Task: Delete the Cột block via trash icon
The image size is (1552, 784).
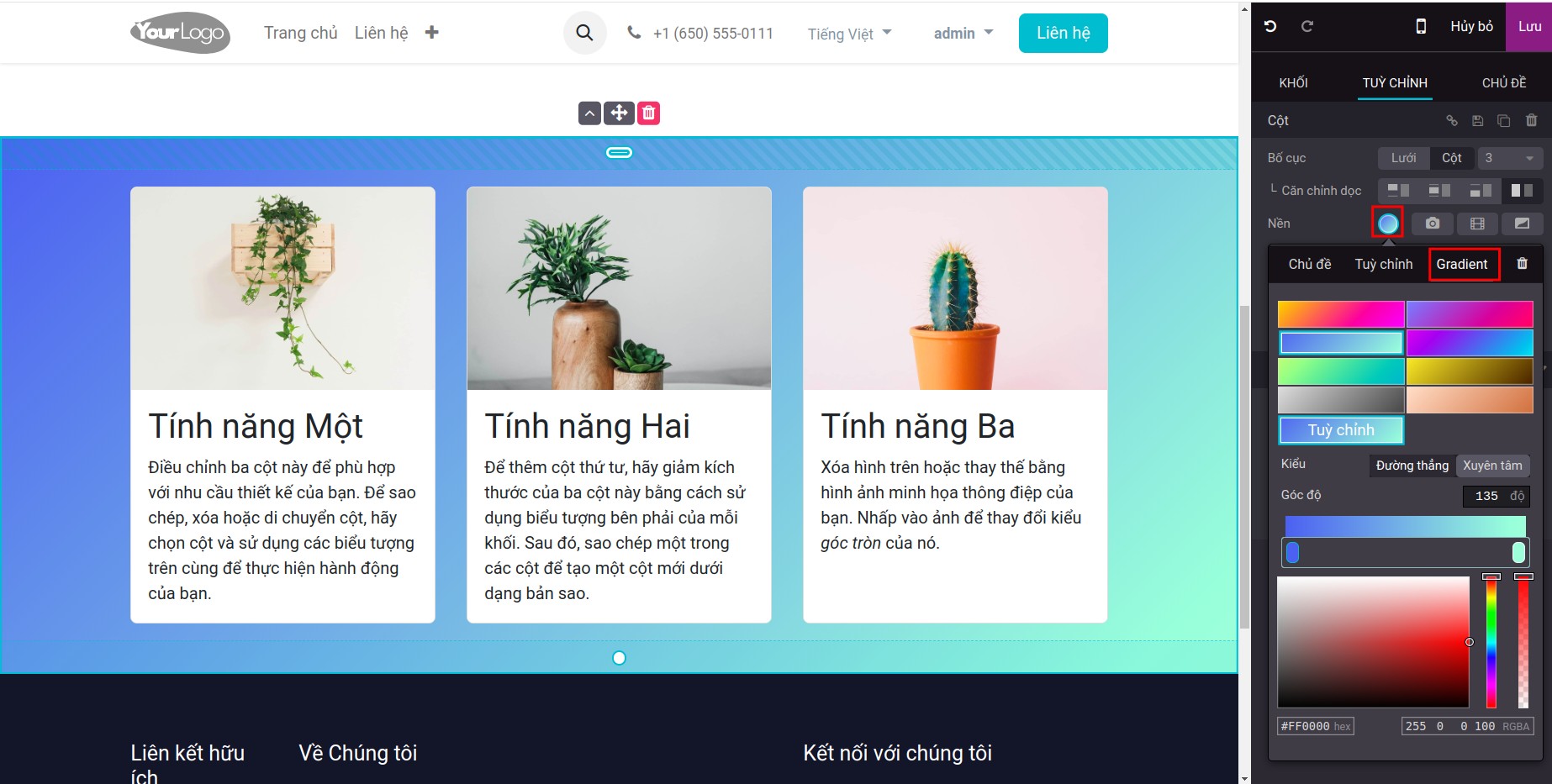Action: (1532, 120)
